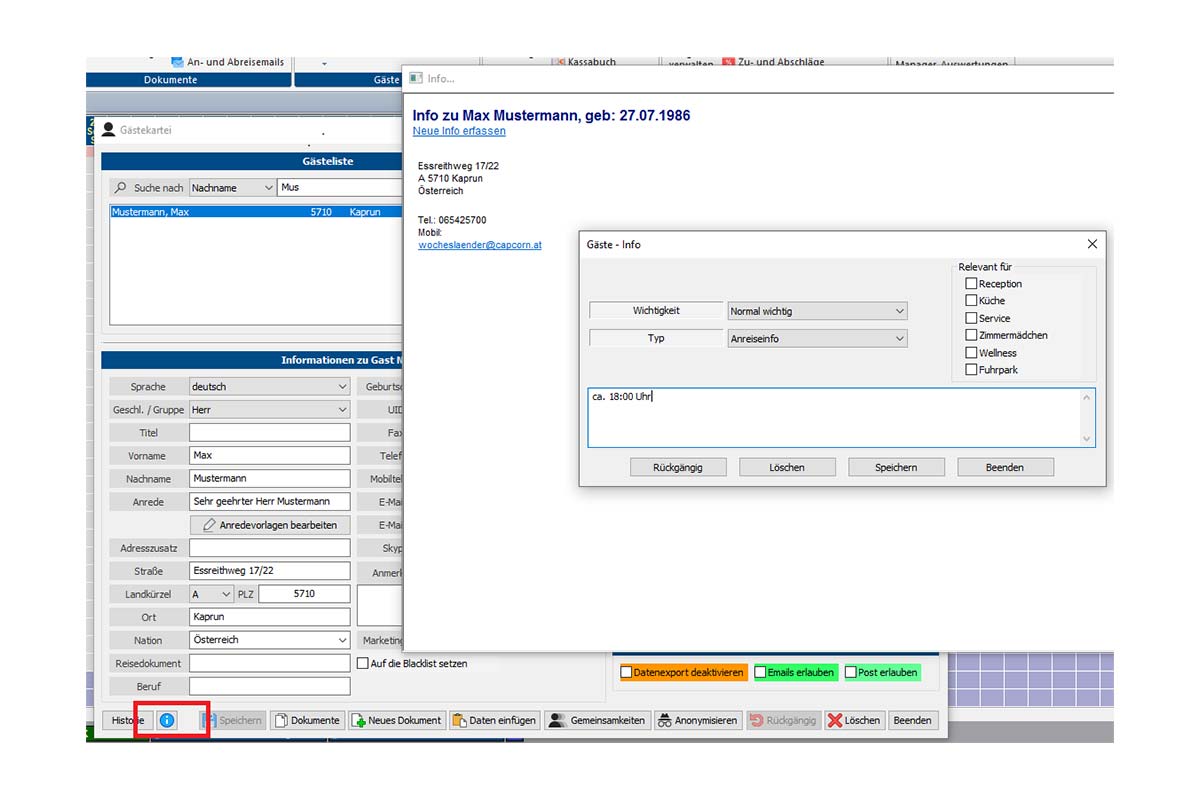This screenshot has width=1200, height=800.
Task: Click the Daten einfügen clipboard button
Action: tap(494, 720)
